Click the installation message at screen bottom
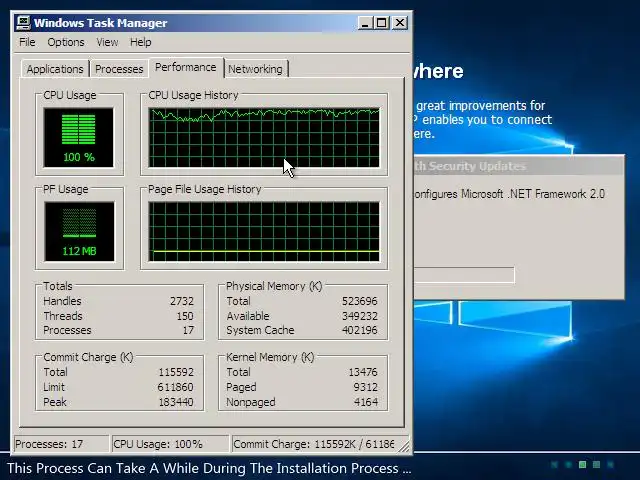Screen dimensions: 640x480 (209, 468)
